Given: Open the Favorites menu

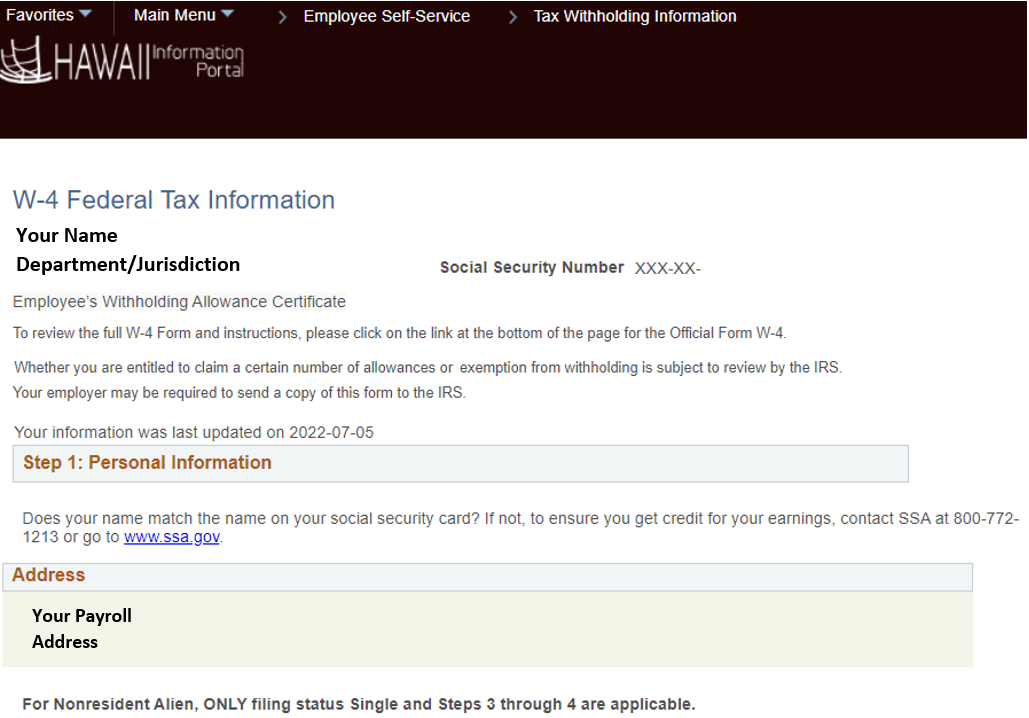Looking at the screenshot, I should coord(40,15).
